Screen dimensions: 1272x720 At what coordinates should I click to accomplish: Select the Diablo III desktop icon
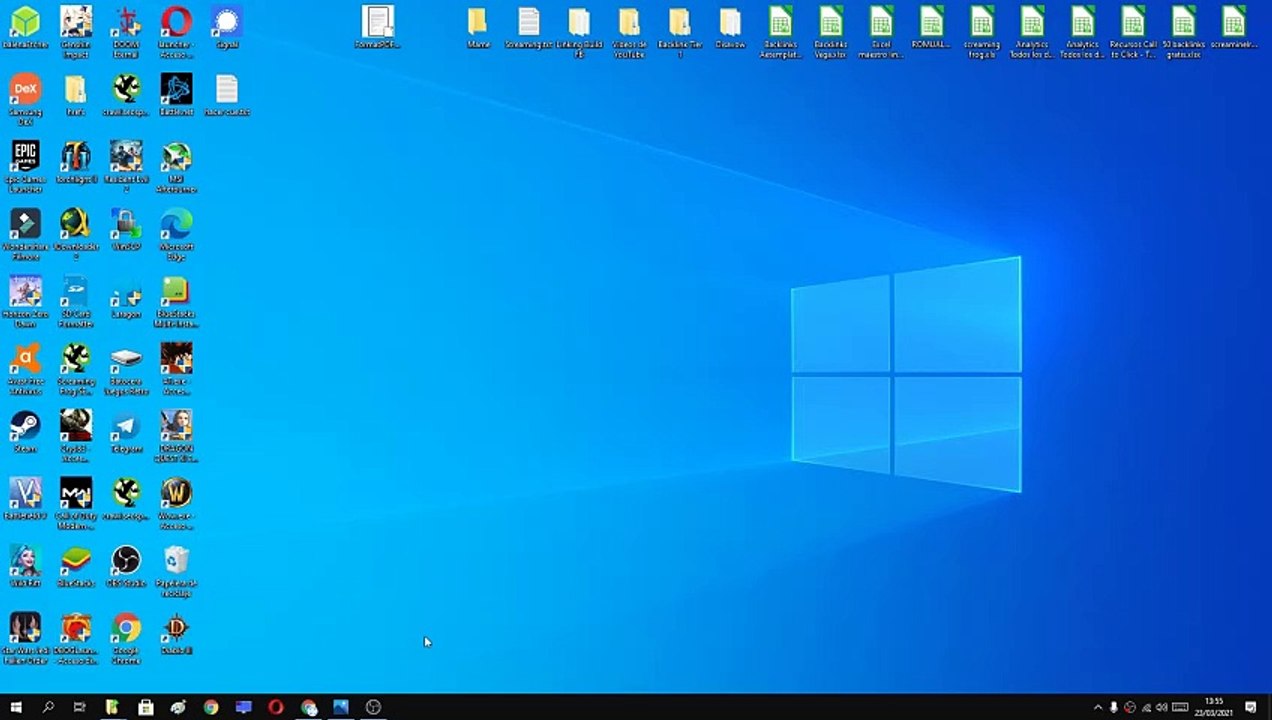(176, 633)
